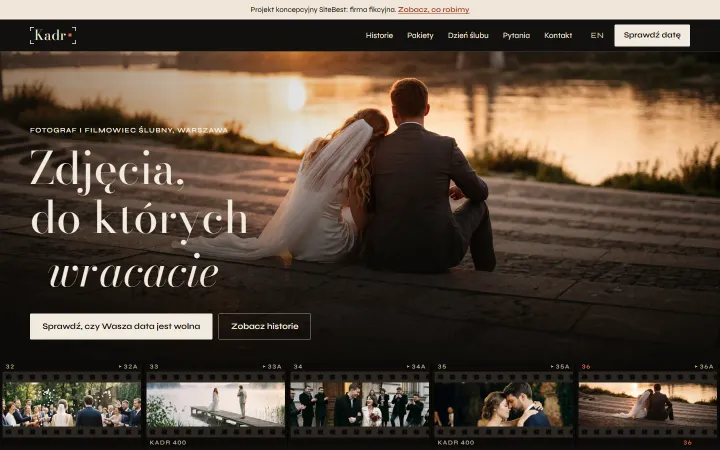The height and width of the screenshot is (450, 720).
Task: Go to Dzień ślubu section
Action: (468, 35)
